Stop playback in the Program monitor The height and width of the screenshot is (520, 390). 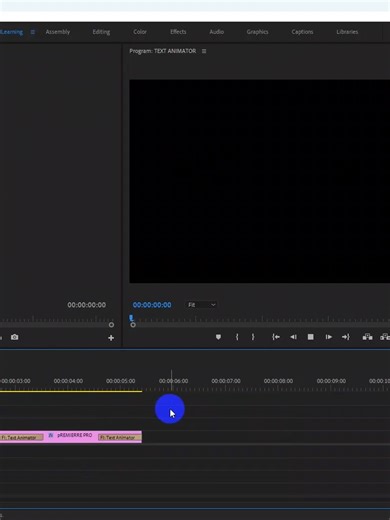[311, 337]
